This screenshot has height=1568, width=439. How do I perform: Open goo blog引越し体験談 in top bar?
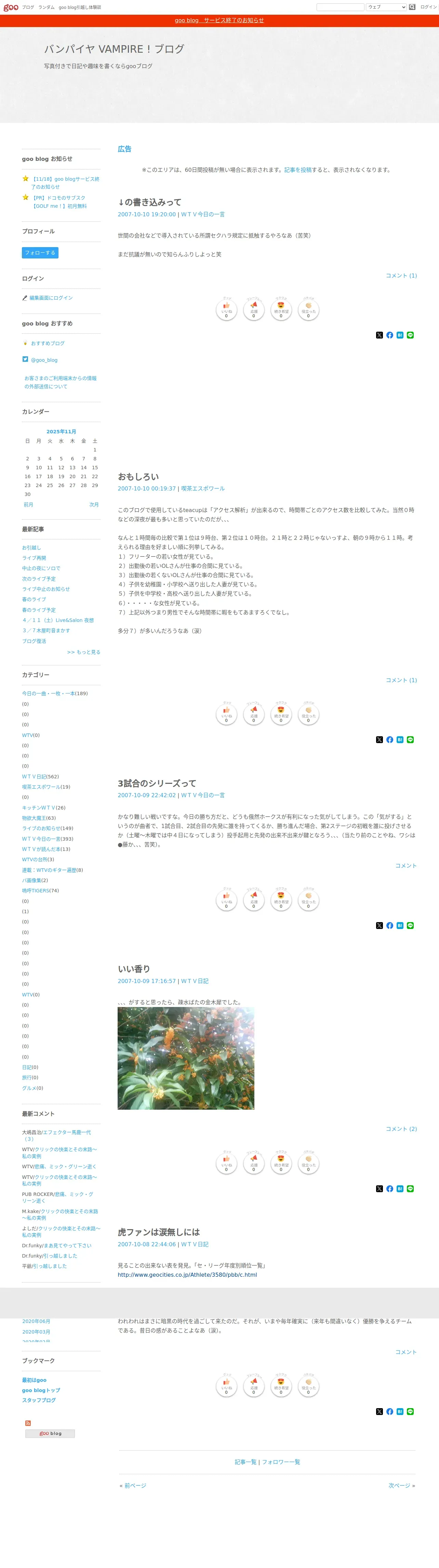click(80, 7)
